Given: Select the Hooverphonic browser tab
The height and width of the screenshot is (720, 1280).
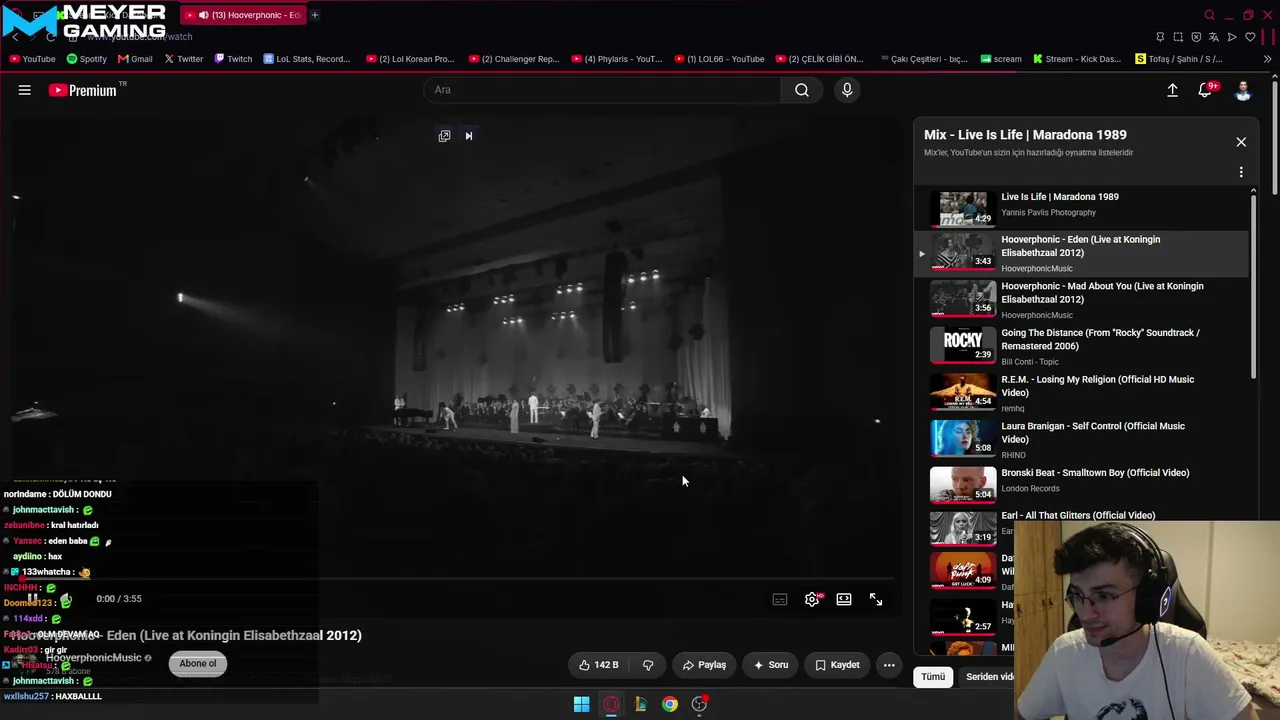Looking at the screenshot, I should [x=245, y=15].
